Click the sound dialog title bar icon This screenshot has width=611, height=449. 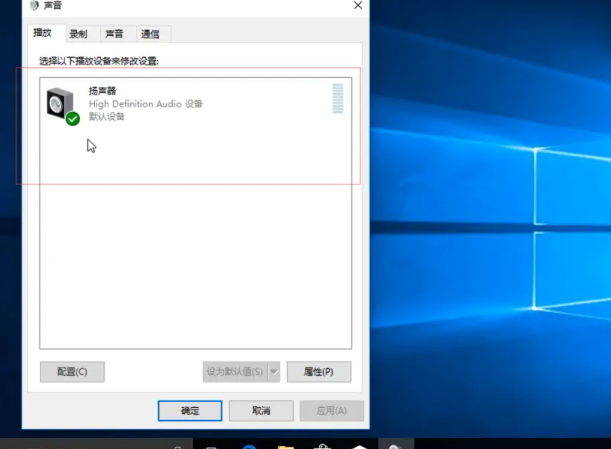click(x=35, y=6)
